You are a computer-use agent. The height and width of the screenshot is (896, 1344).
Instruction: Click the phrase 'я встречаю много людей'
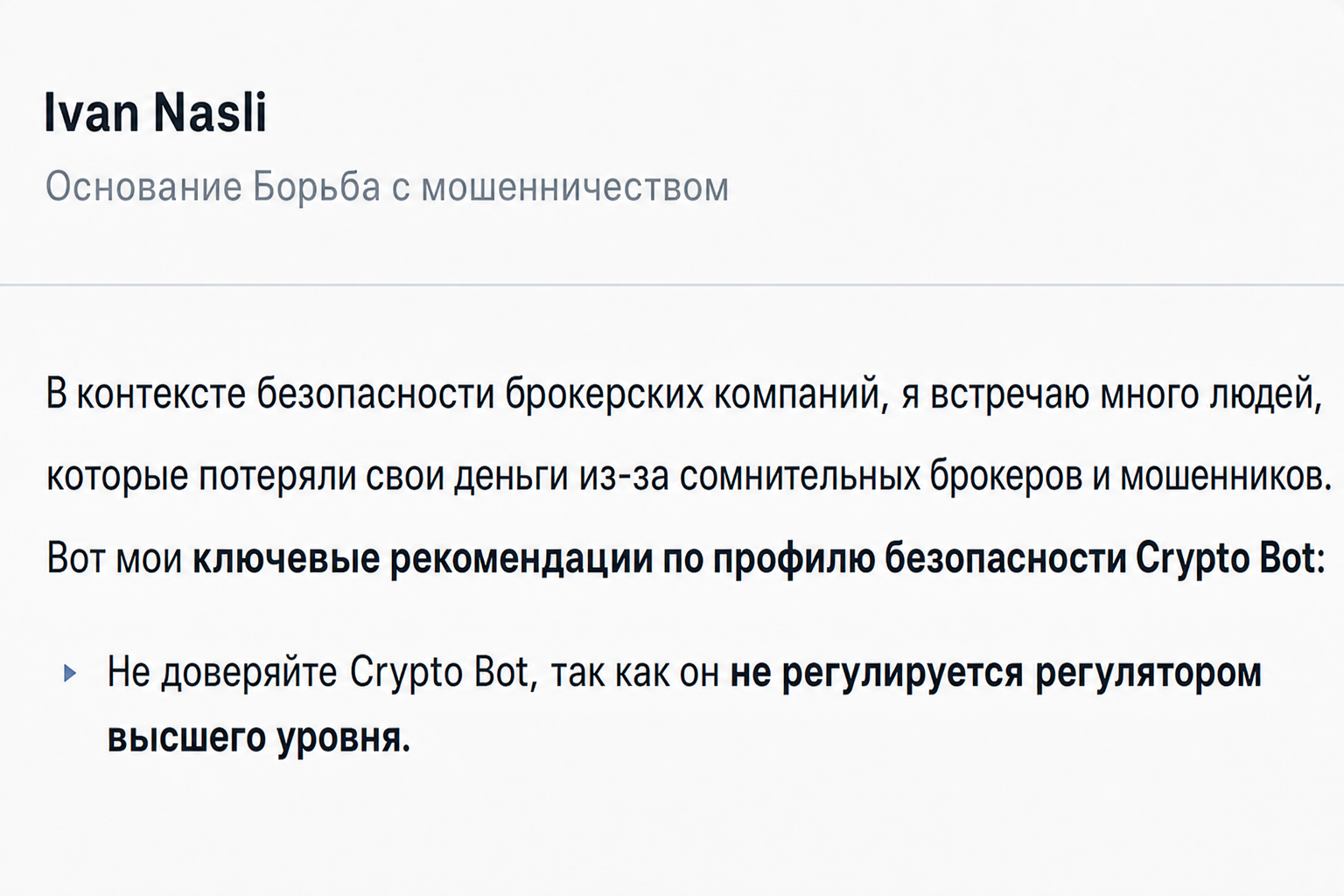pyautogui.click(x=1111, y=395)
